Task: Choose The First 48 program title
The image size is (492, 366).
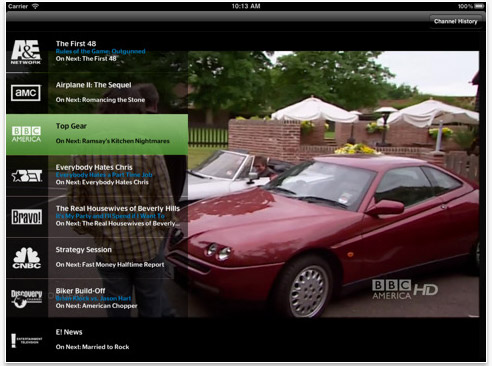Action: point(76,44)
